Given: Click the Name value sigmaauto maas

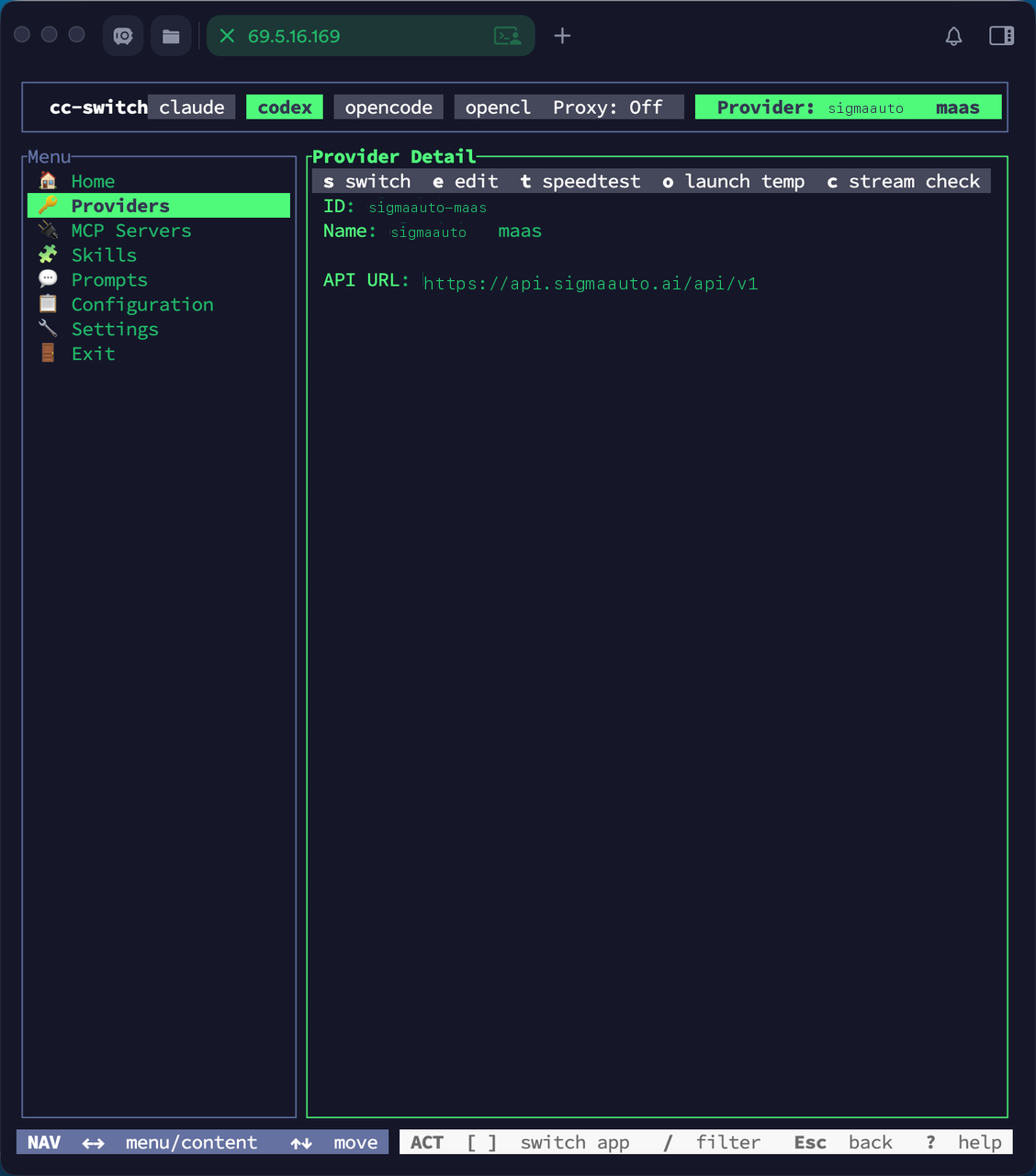Looking at the screenshot, I should 467,232.
